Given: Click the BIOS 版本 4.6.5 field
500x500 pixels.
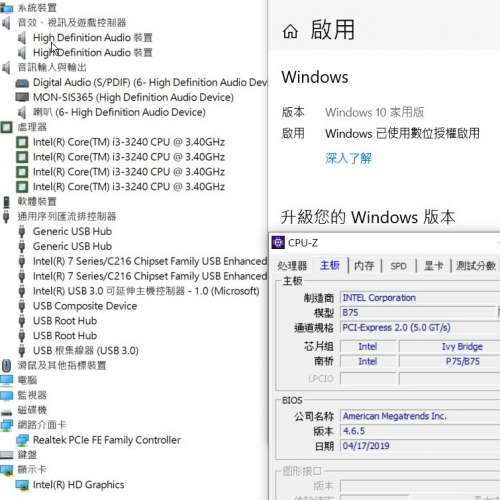Looking at the screenshot, I should (420, 431).
